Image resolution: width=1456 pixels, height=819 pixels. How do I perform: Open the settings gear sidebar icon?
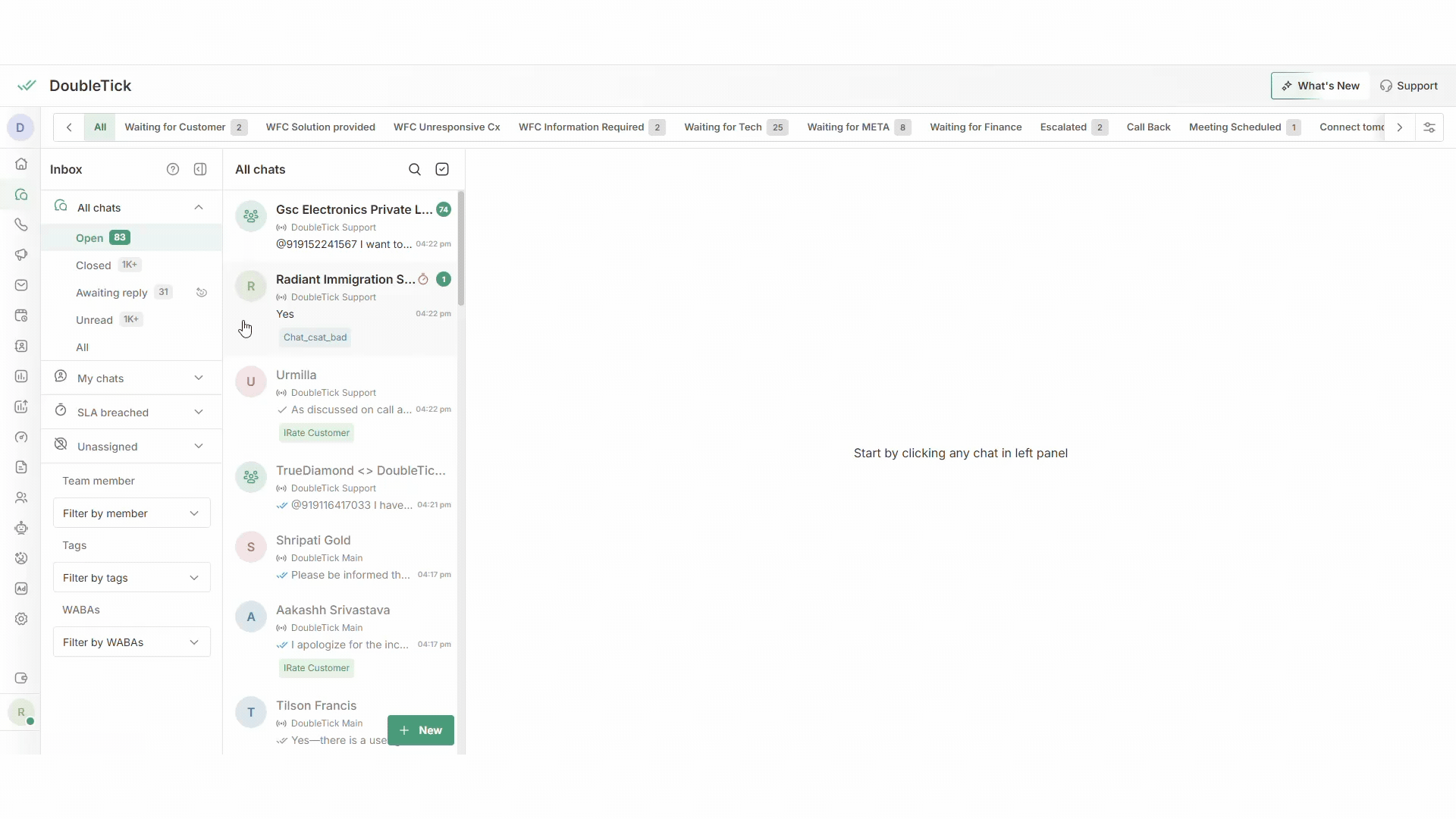pos(21,619)
